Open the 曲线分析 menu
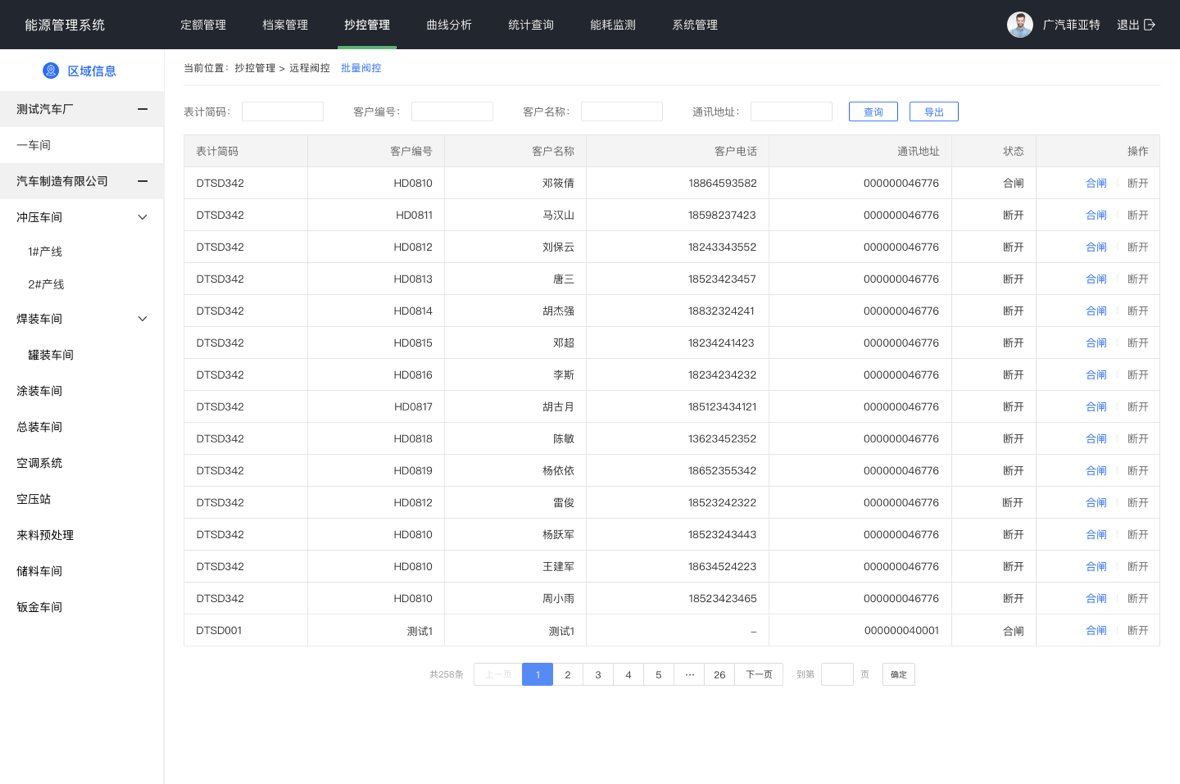1180x784 pixels. (x=449, y=25)
